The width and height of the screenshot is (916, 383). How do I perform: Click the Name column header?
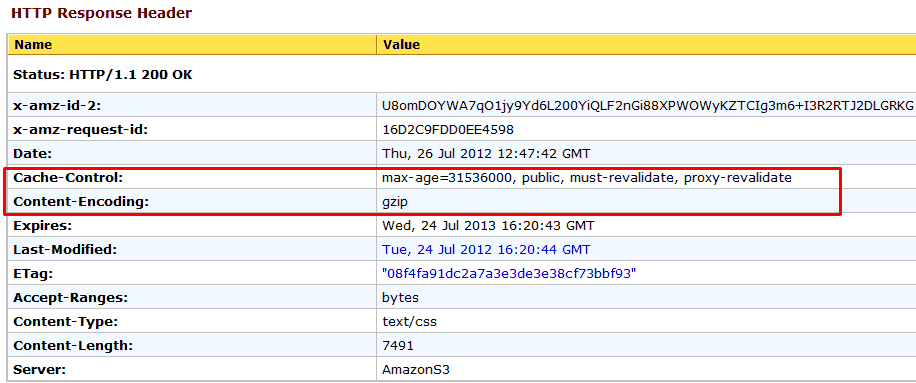click(193, 44)
